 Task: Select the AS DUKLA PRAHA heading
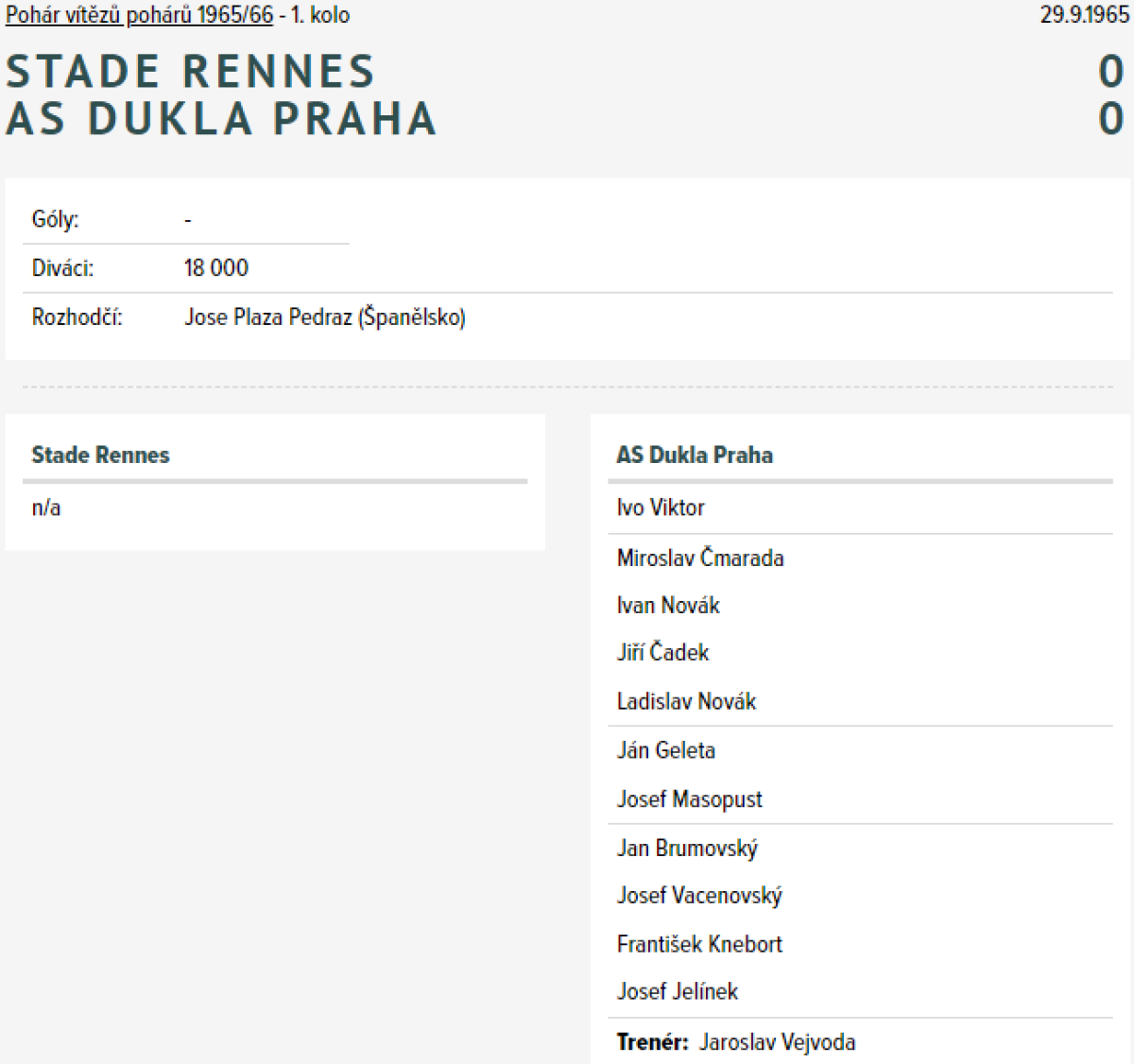(221, 119)
